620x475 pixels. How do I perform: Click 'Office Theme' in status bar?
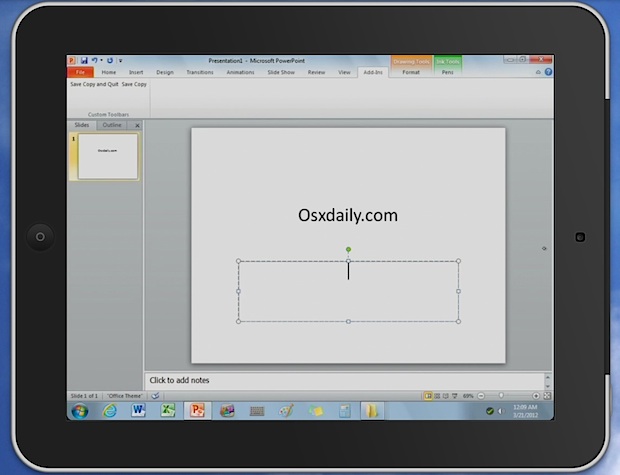(x=125, y=396)
